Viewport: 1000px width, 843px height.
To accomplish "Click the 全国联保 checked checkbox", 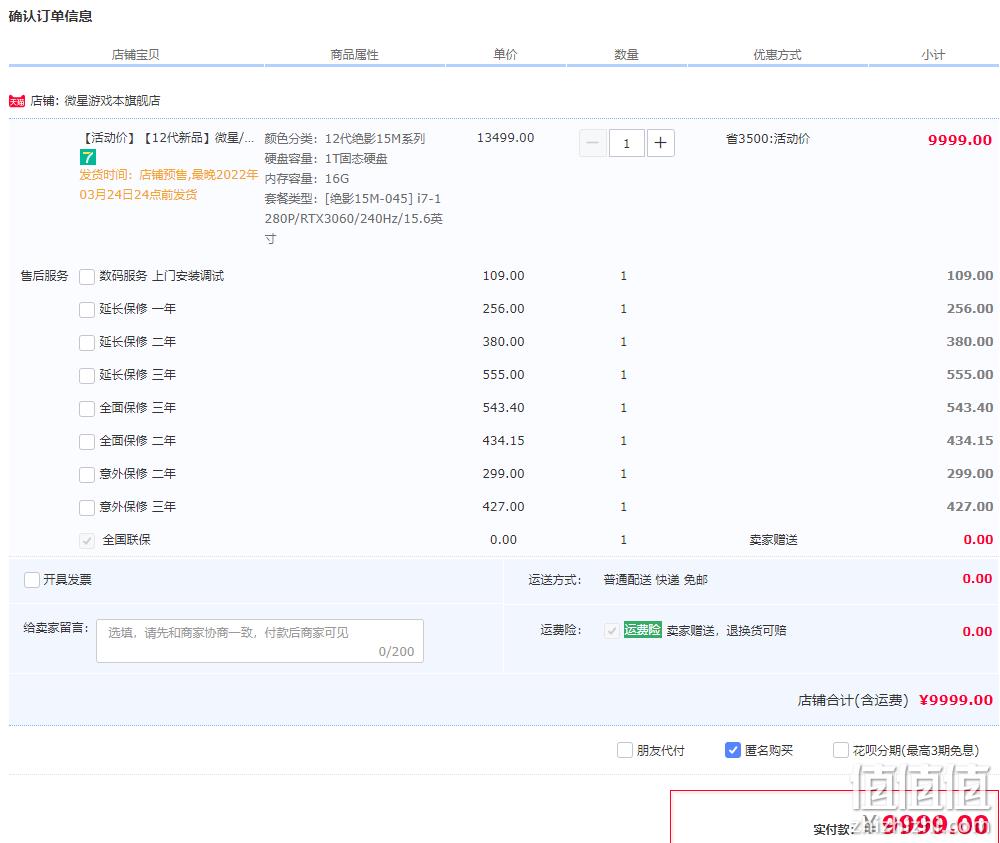I will pos(87,541).
